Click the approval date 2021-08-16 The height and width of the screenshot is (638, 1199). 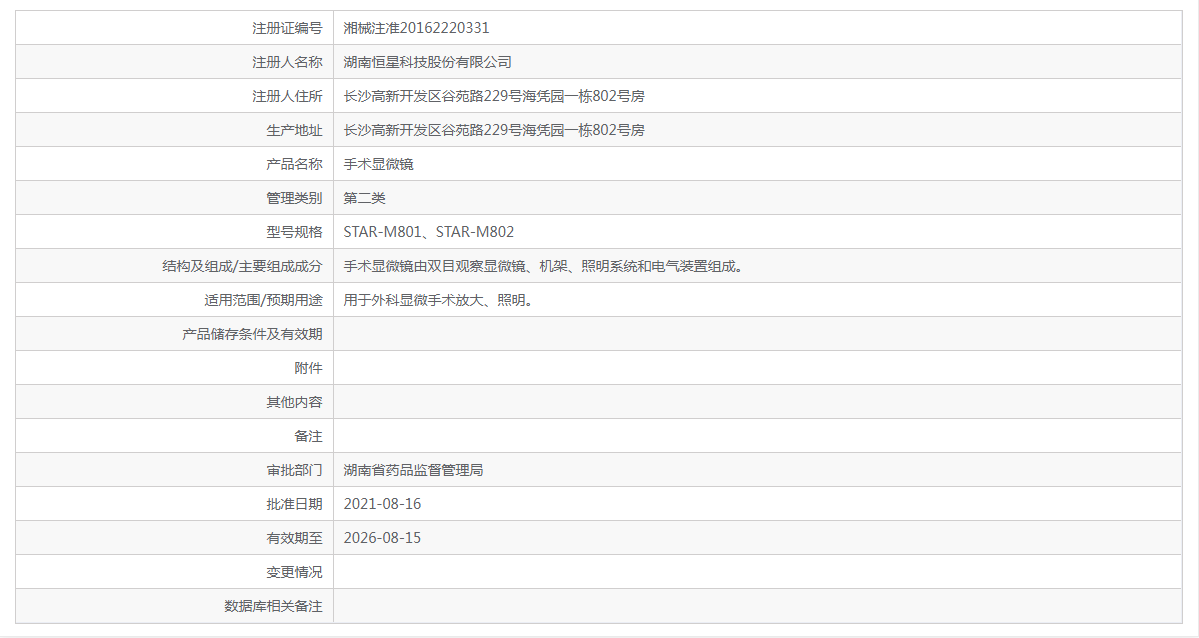(x=382, y=504)
